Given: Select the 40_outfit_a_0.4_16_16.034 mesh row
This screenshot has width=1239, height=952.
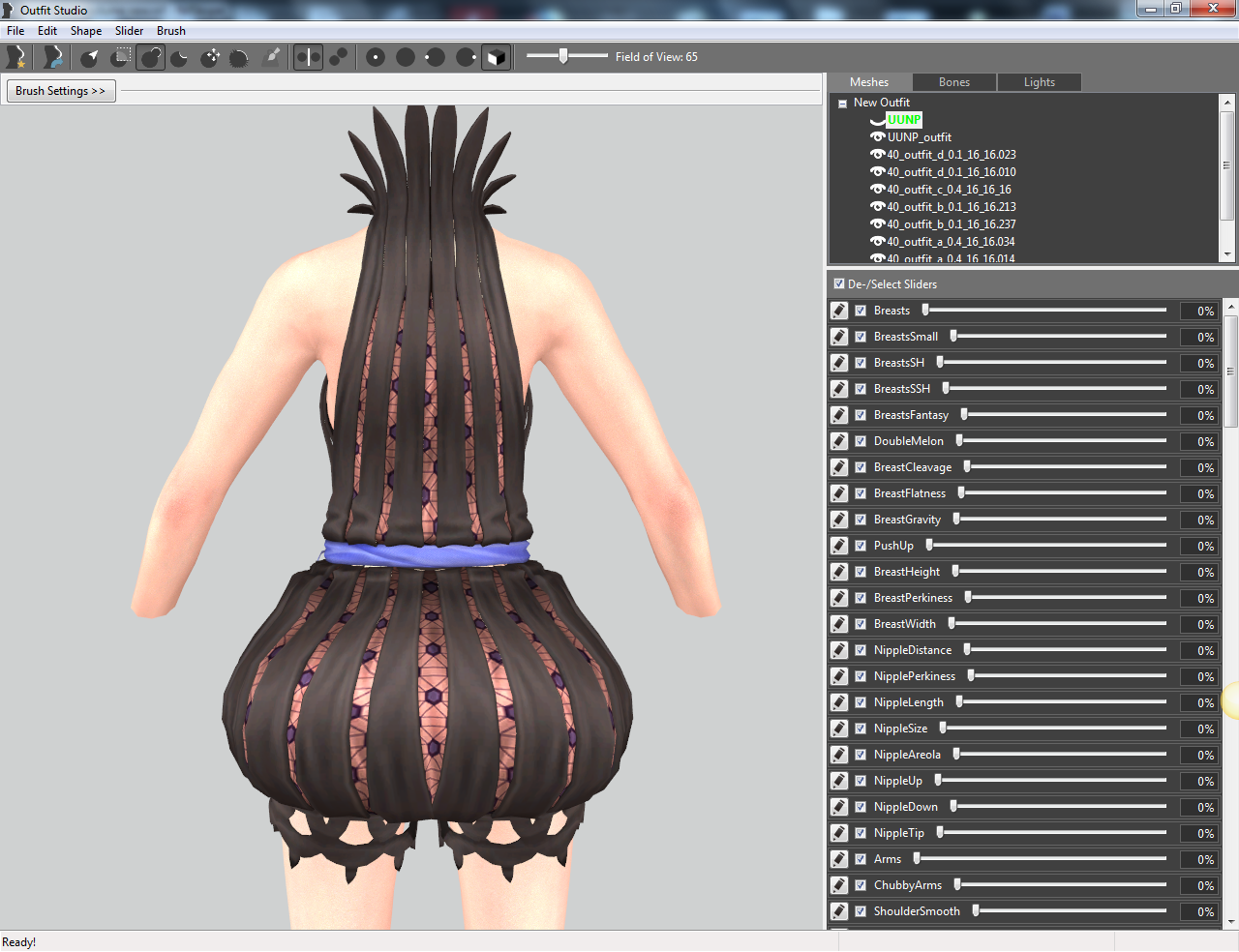Looking at the screenshot, I should coord(952,242).
